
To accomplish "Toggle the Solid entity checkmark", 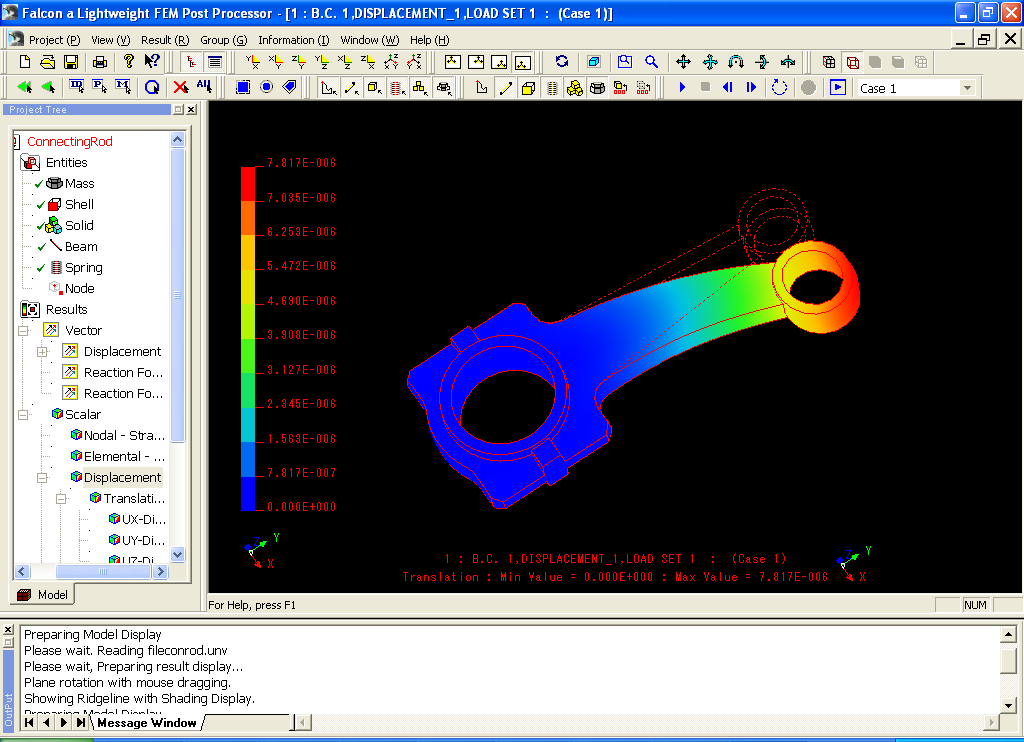I will point(39,227).
